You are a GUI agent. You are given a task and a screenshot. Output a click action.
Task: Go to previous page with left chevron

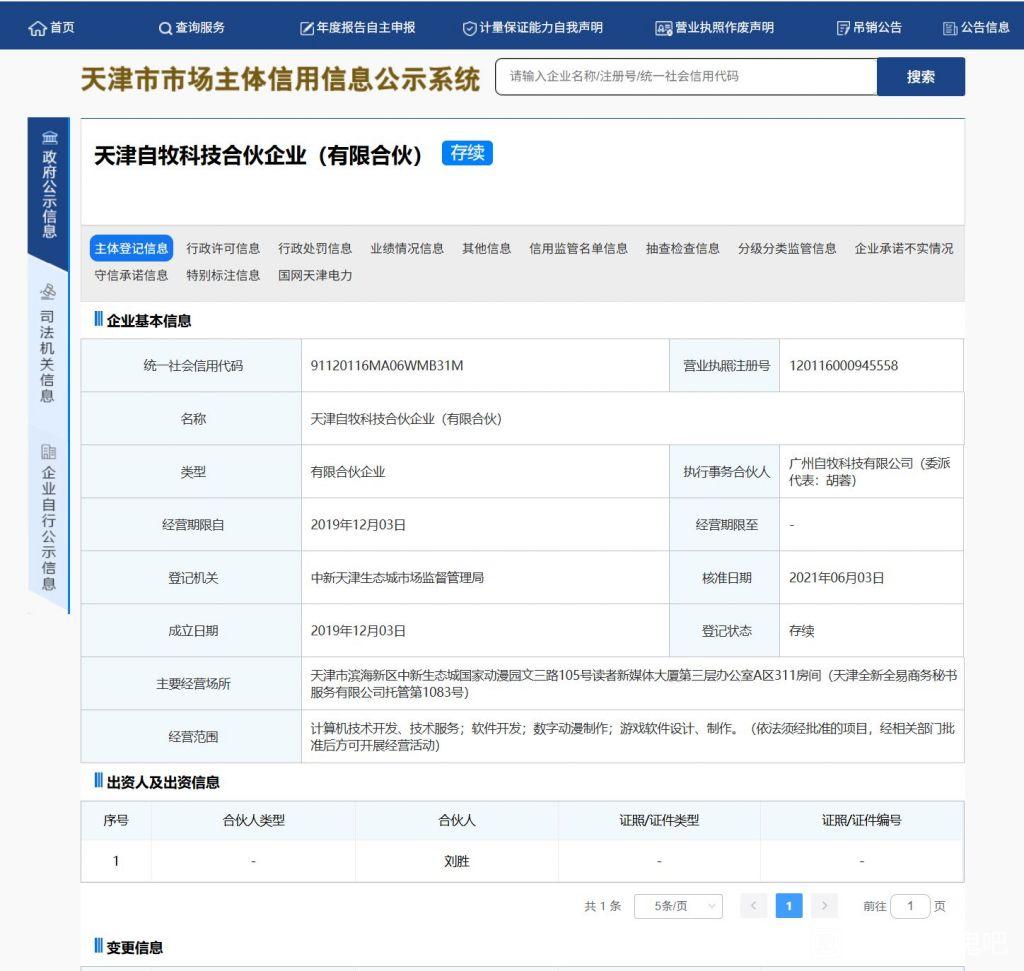tap(754, 906)
